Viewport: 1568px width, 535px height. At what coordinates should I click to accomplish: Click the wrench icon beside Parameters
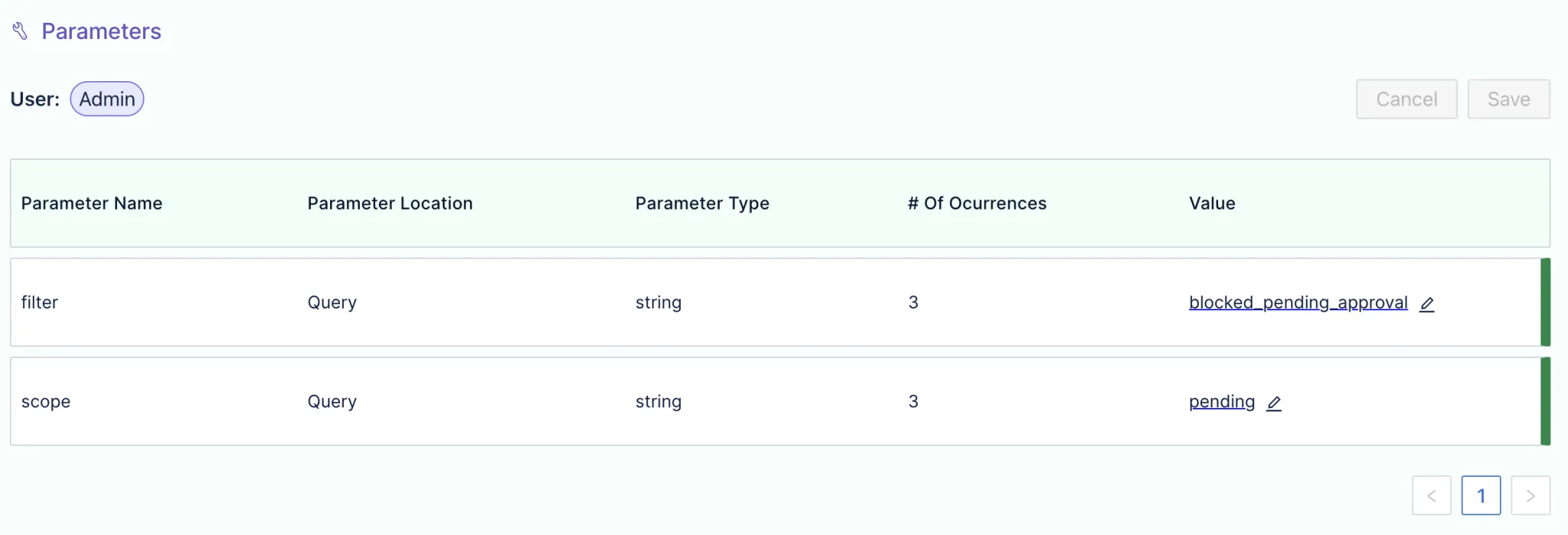point(20,31)
